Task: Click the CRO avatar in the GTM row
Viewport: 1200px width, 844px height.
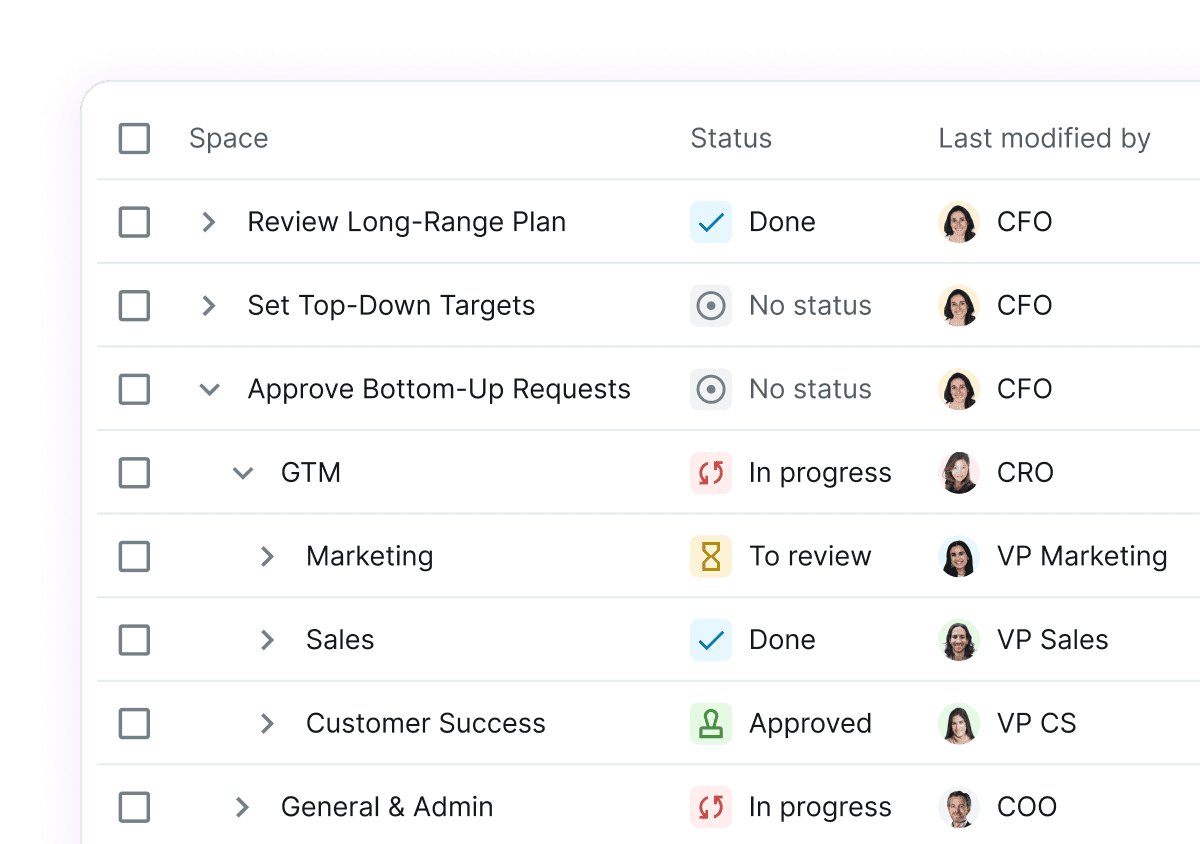Action: (x=958, y=472)
